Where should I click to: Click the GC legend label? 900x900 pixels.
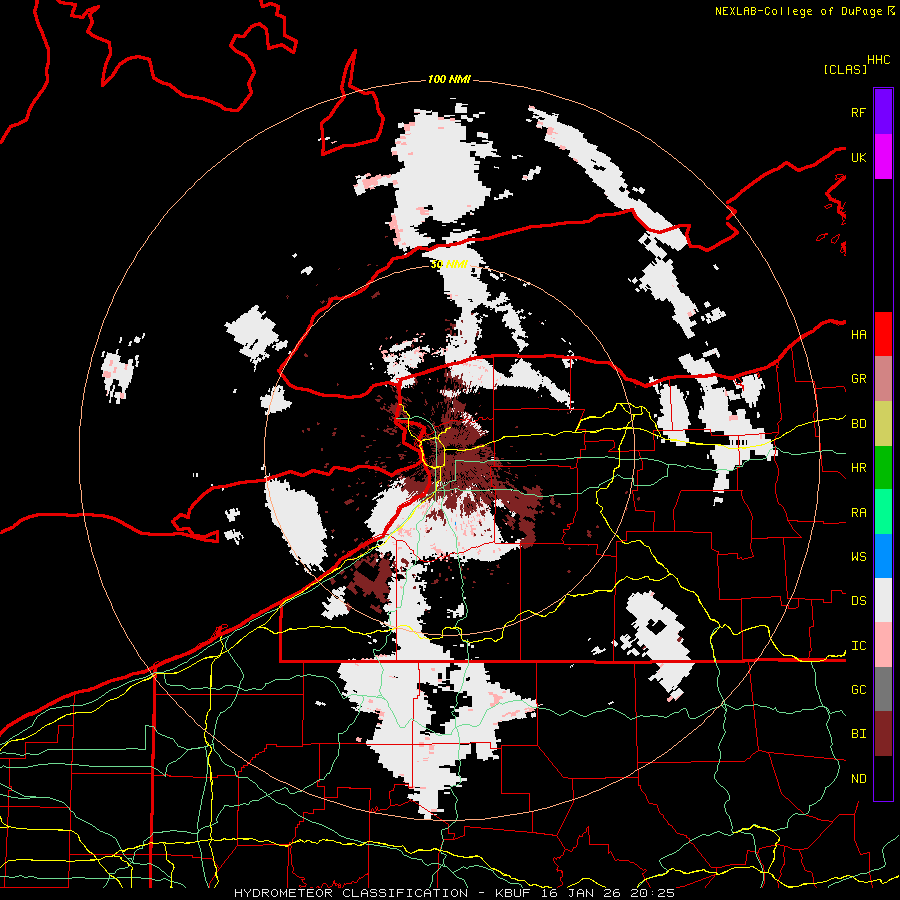click(x=859, y=690)
